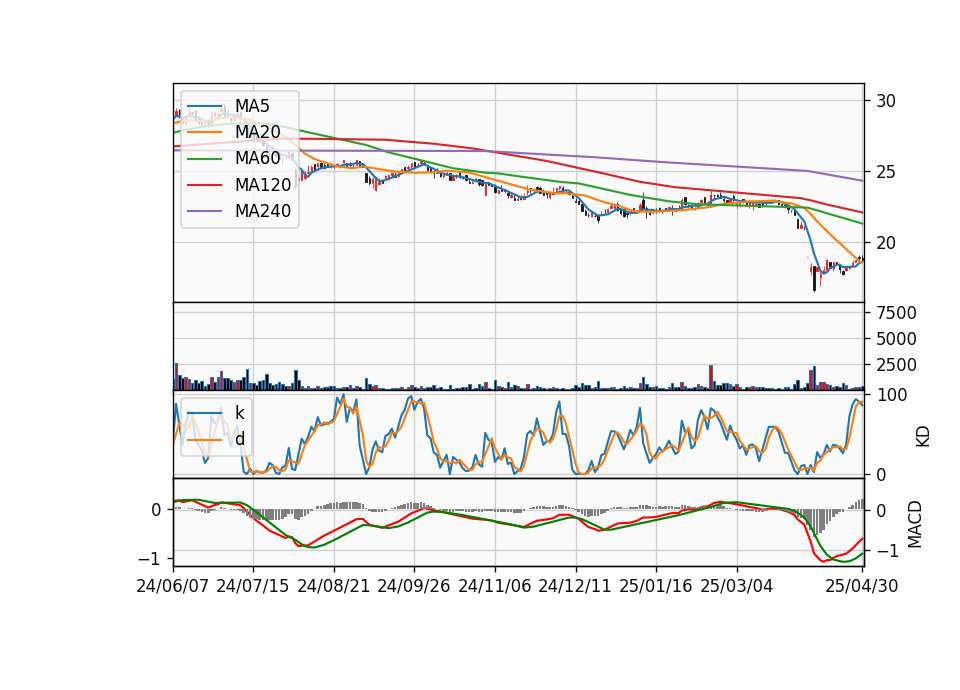Viewport: 960px width, 690px height.
Task: Click the orange MA20 legend line sample
Action: pos(204,132)
